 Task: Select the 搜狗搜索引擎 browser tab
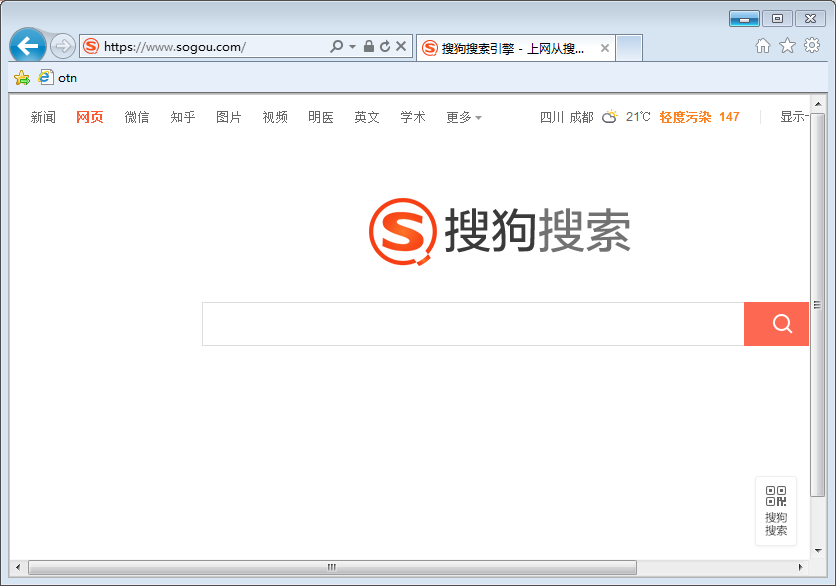click(x=516, y=48)
